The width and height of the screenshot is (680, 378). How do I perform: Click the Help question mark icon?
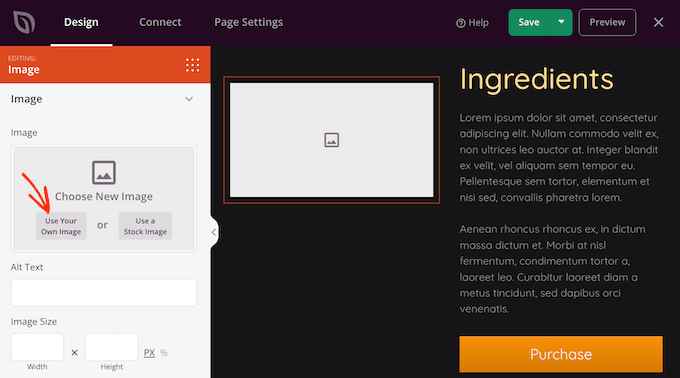point(460,23)
